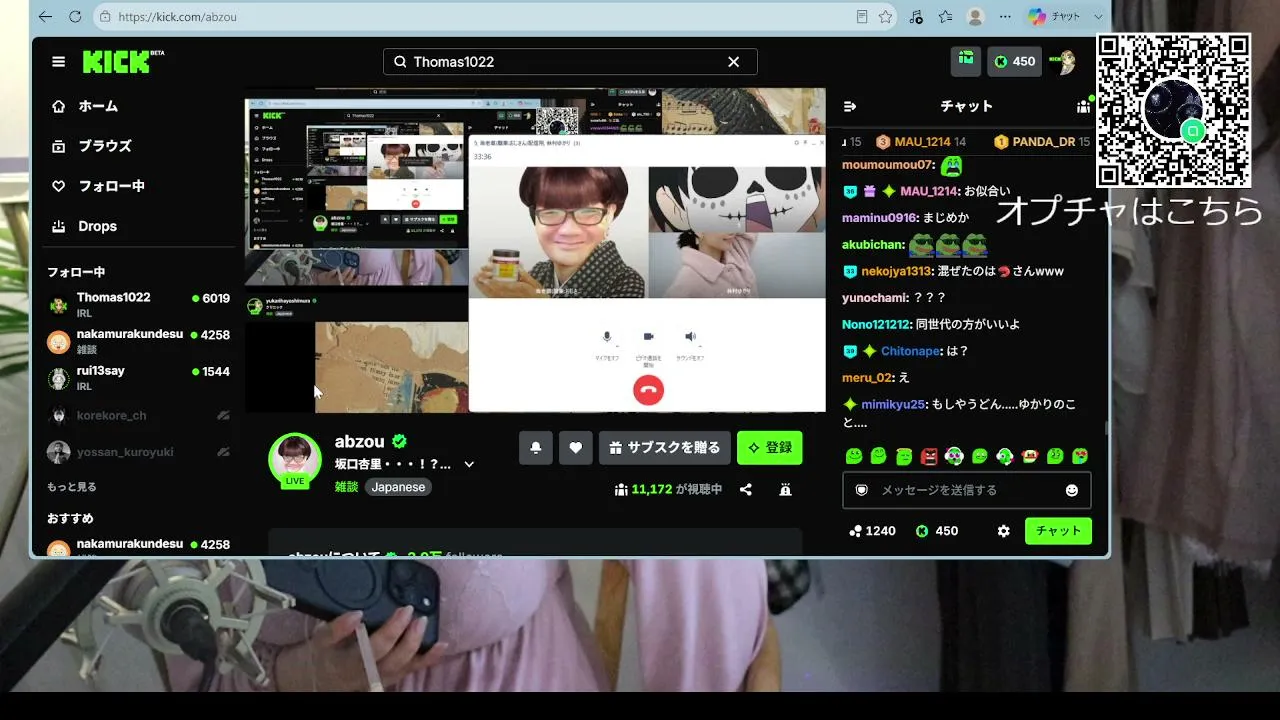The image size is (1280, 720).
Task: Select the first green smiling emote
Action: pos(854,456)
